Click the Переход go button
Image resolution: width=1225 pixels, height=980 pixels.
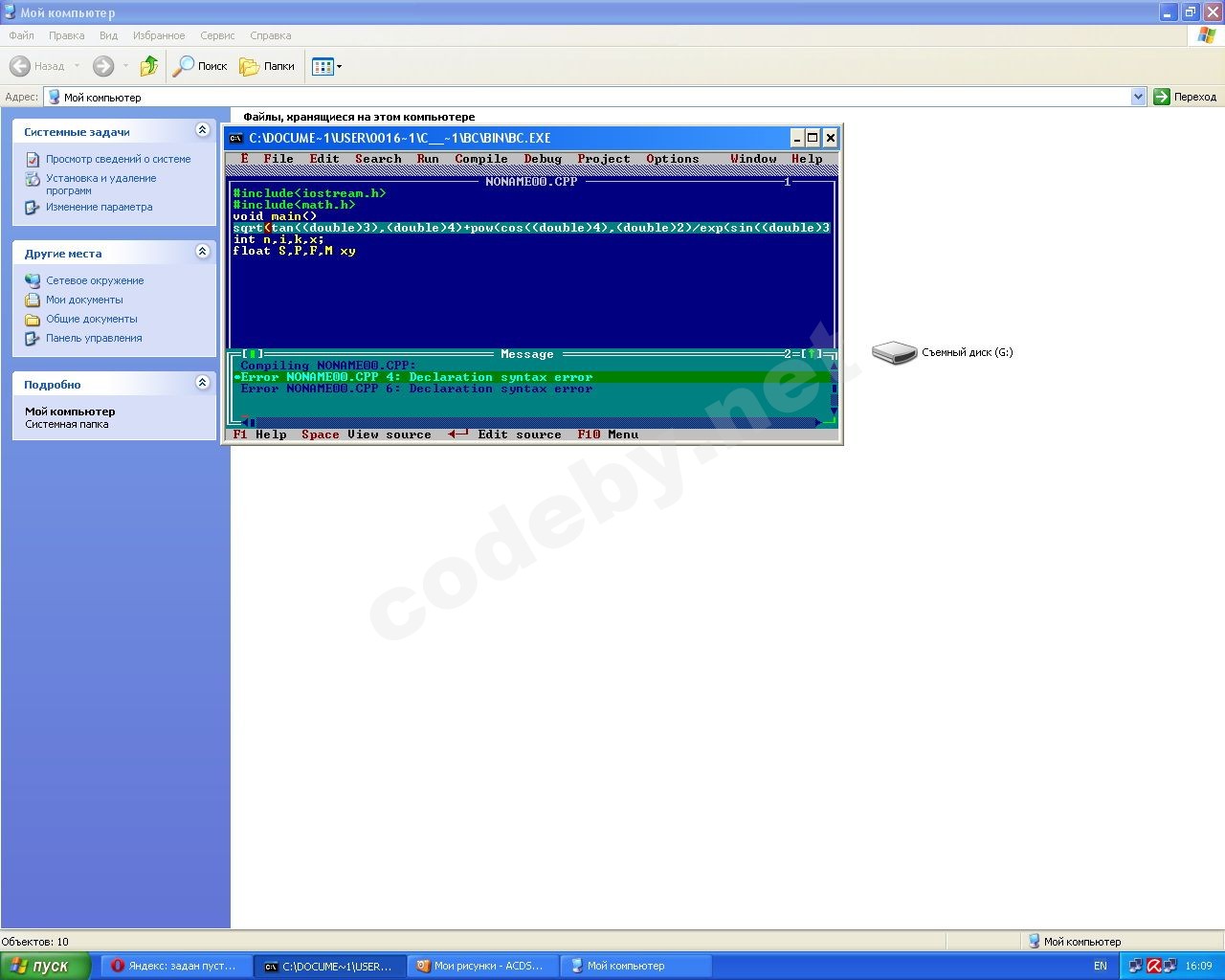pos(1185,97)
